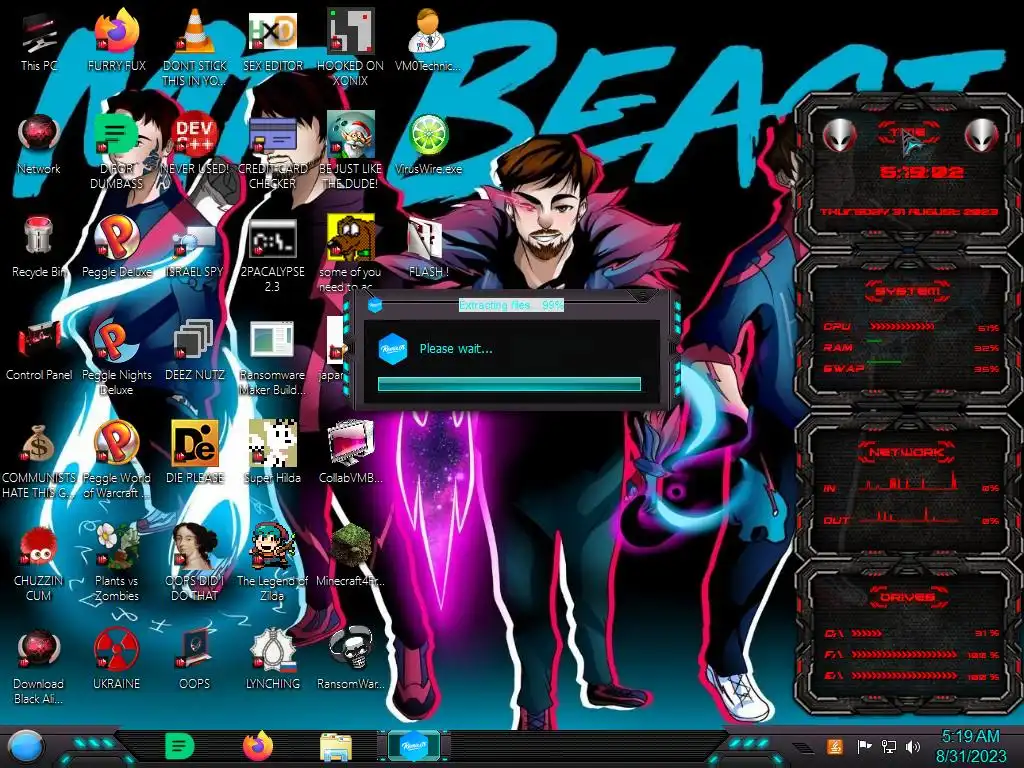Click the C:\ drive usage bar in widget
Image resolution: width=1024 pixels, height=768 pixels.
(867, 633)
